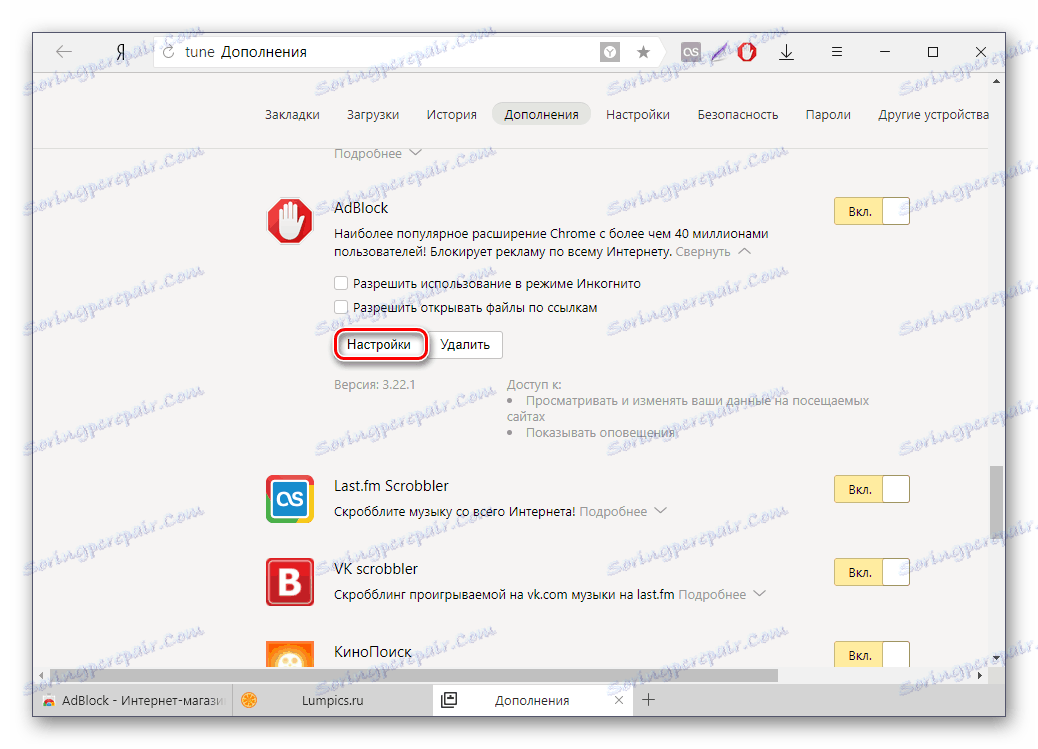Open AdBlock Настройки button
Image resolution: width=1038 pixels, height=749 pixels.
tap(379, 344)
